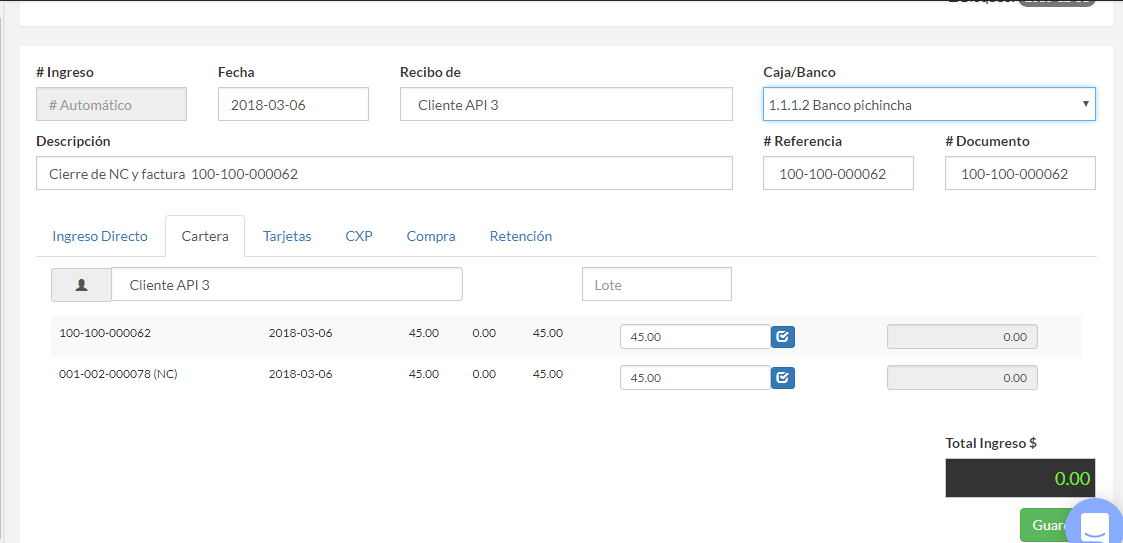Click the Caja/Banco label
This screenshot has width=1123, height=543.
[799, 72]
